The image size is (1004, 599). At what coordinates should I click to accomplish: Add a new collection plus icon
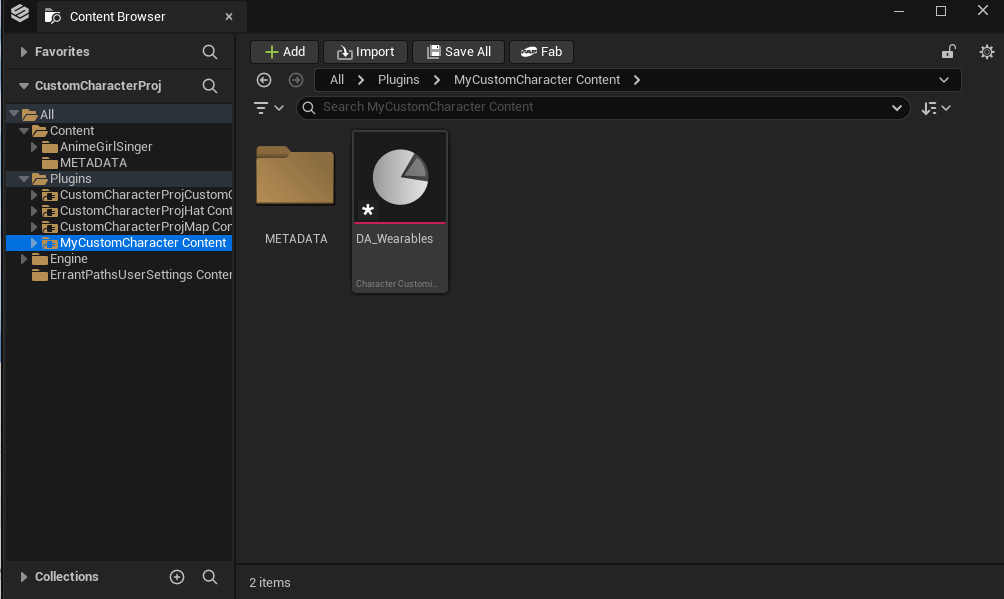(x=177, y=577)
